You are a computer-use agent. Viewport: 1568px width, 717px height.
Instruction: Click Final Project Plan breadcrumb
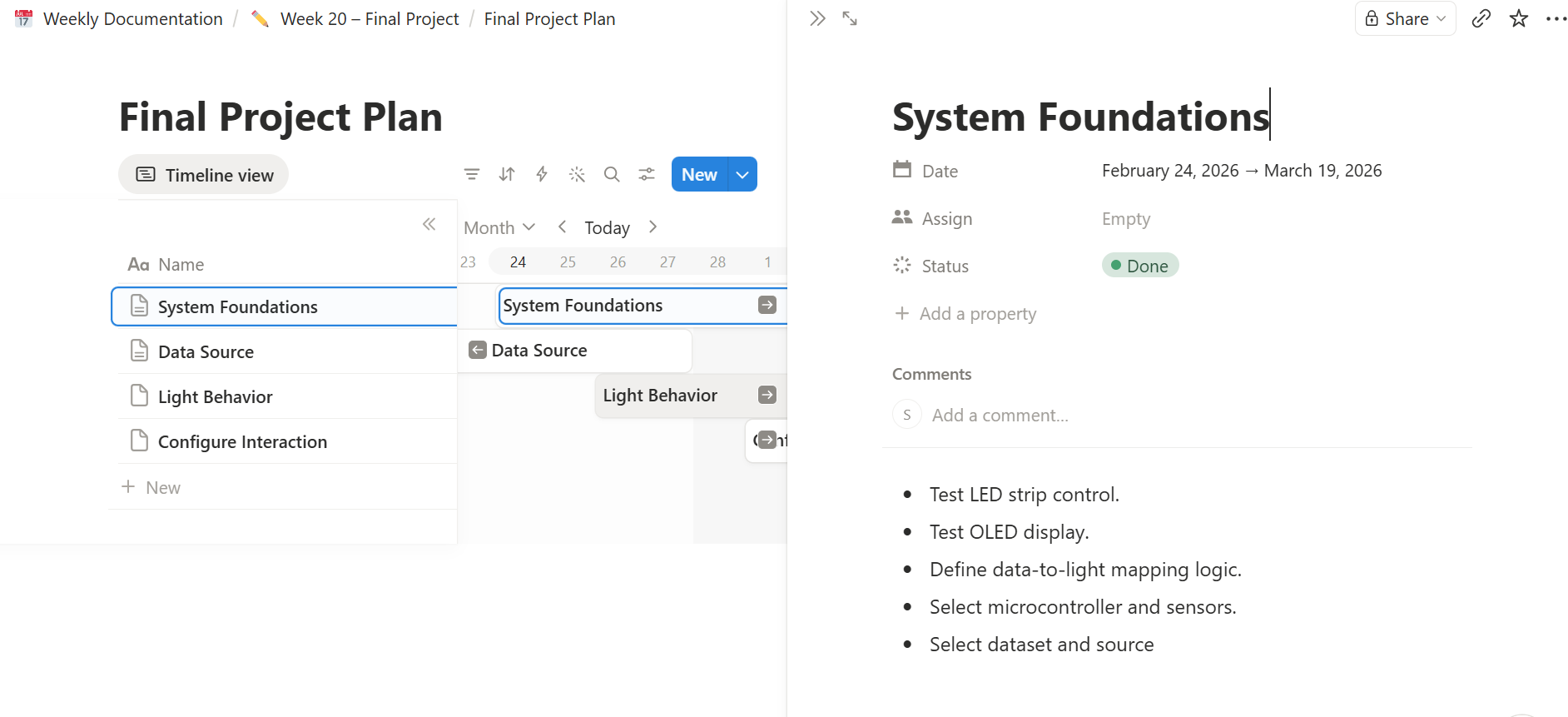pyautogui.click(x=549, y=18)
